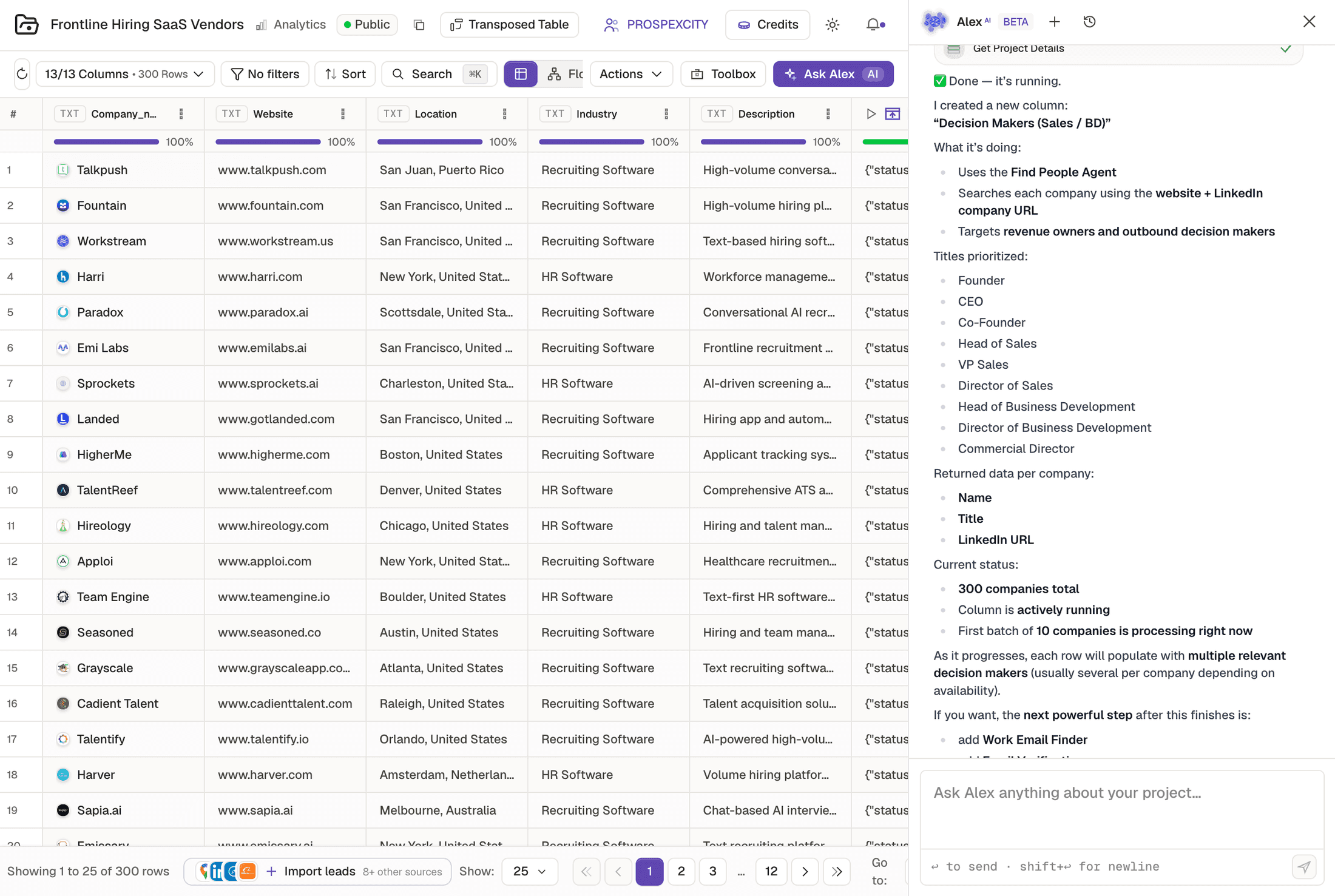Click the Talkpush company logo

click(63, 170)
